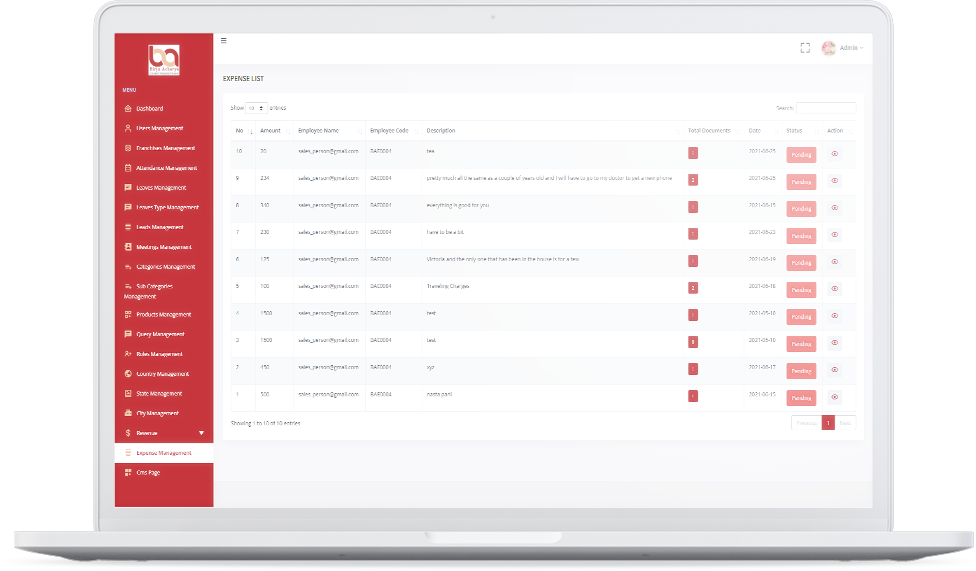Click the EXPENSE LIST page heading

tap(243, 78)
